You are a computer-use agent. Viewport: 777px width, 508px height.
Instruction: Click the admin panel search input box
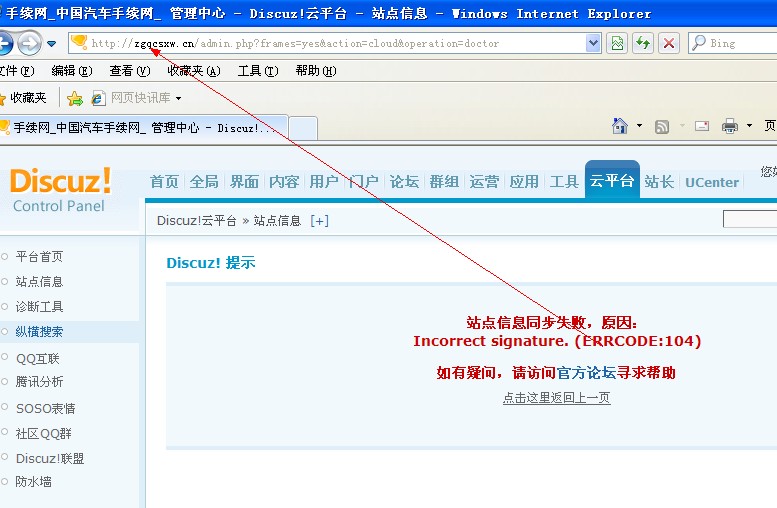(x=750, y=219)
